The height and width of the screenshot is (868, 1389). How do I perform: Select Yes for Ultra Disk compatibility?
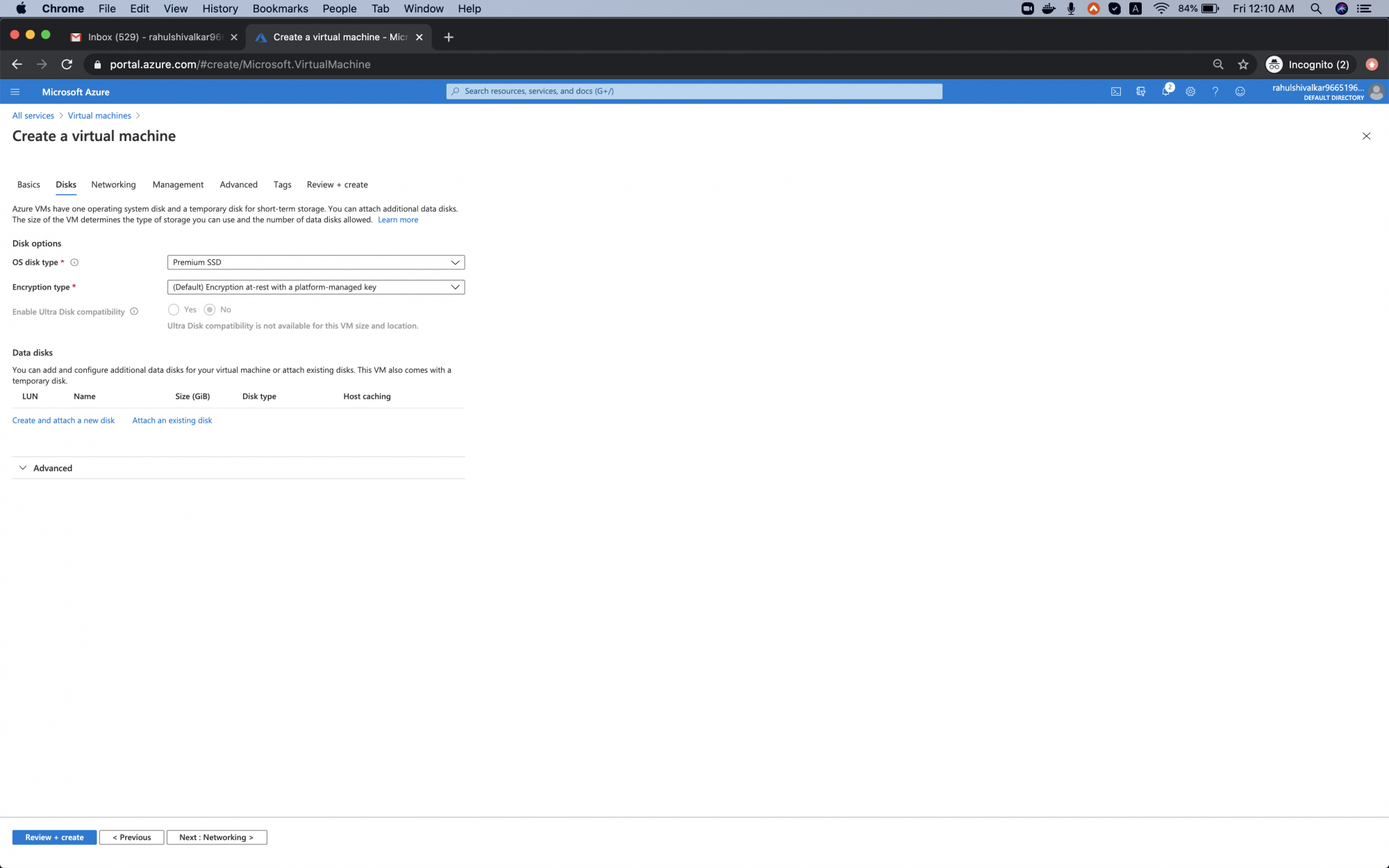(x=174, y=310)
